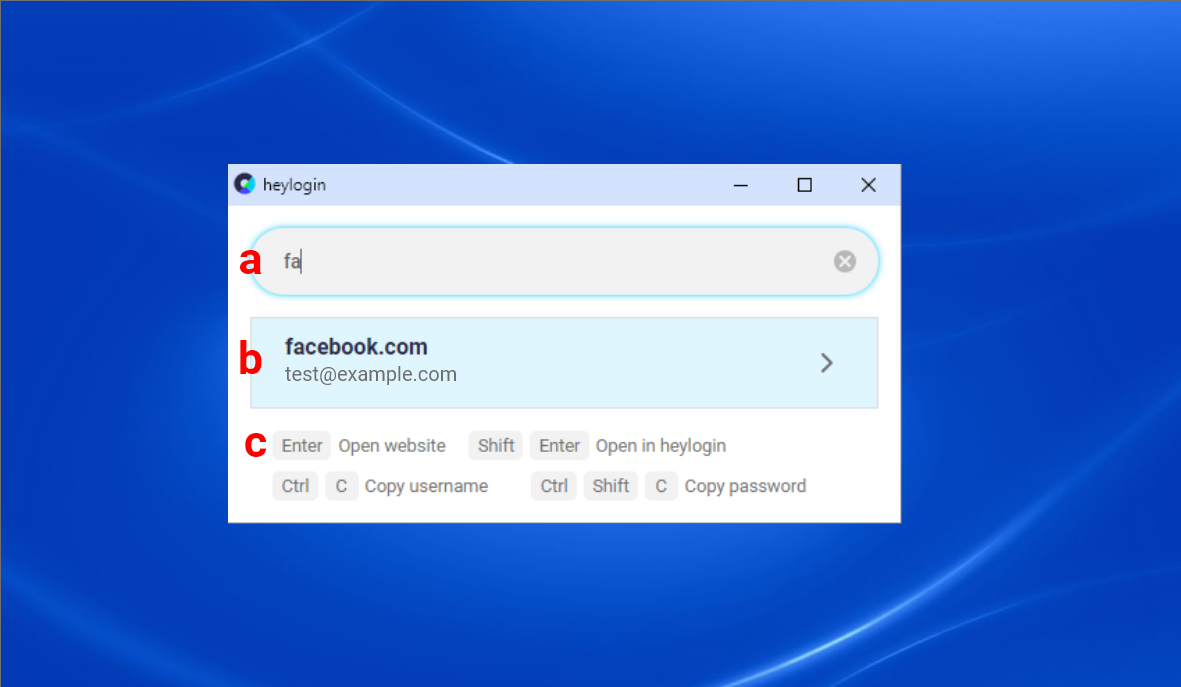Click the Ctrl badge in the "Copy password" shortcut

click(x=554, y=486)
